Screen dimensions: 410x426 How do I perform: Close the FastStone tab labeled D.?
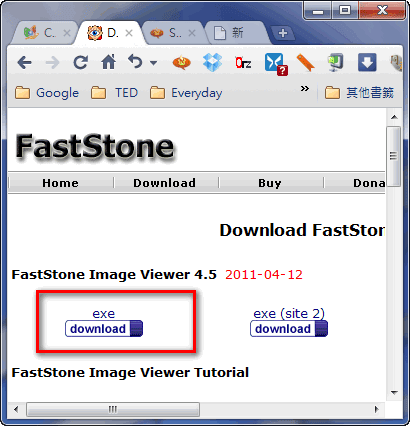(129, 33)
